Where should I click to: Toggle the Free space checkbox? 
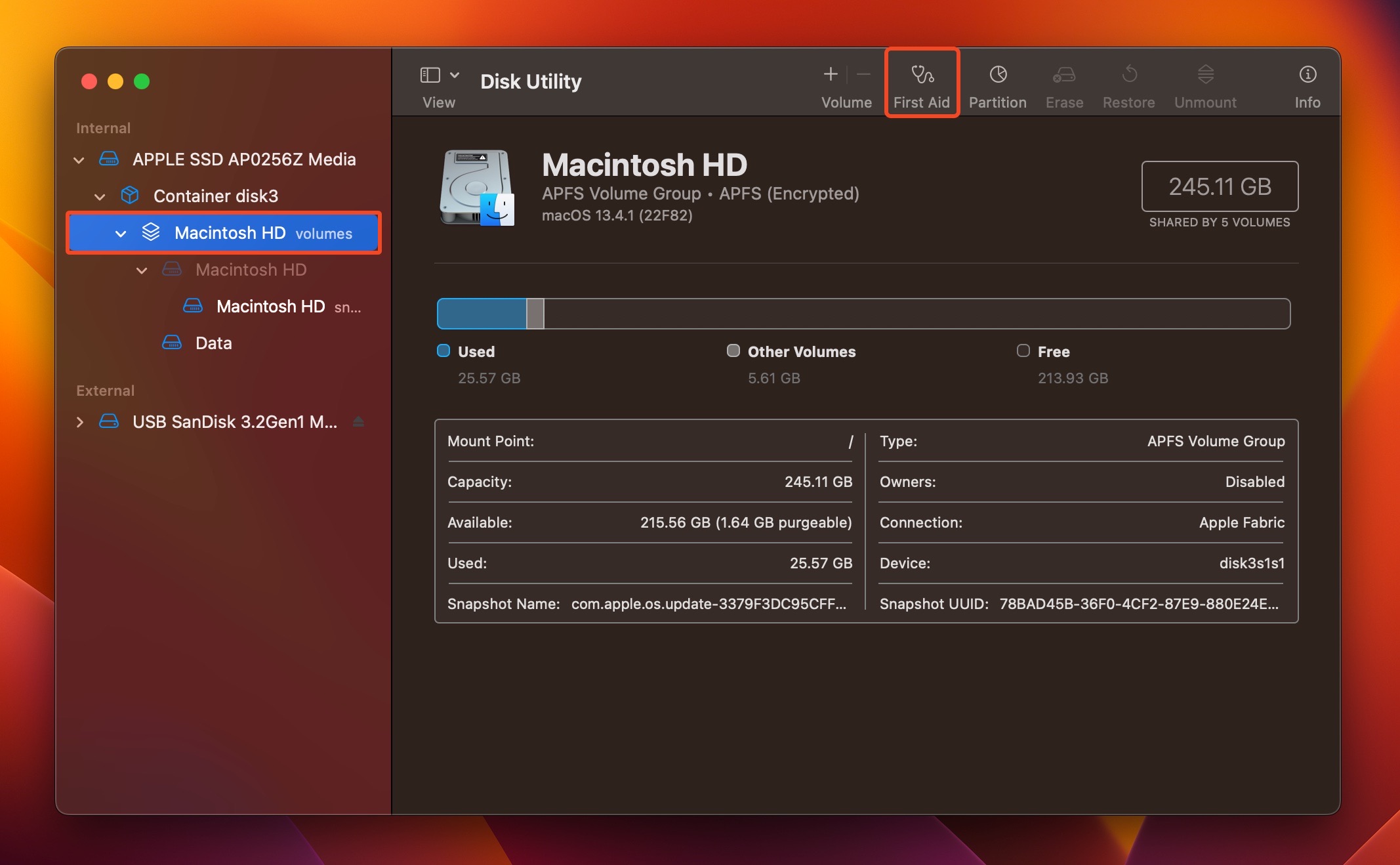coord(1022,350)
